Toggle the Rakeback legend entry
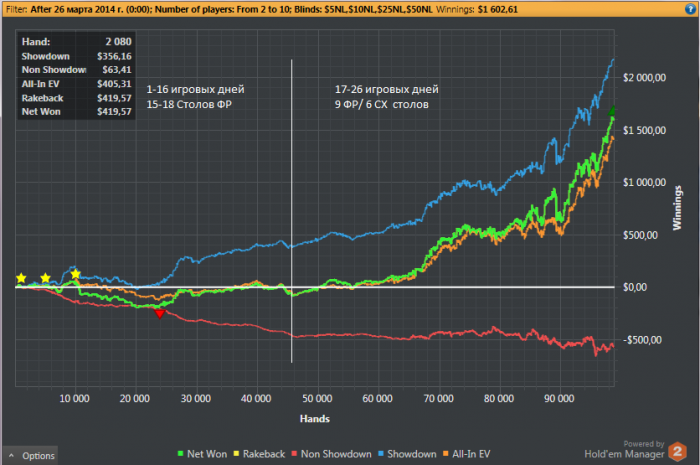 (259, 454)
